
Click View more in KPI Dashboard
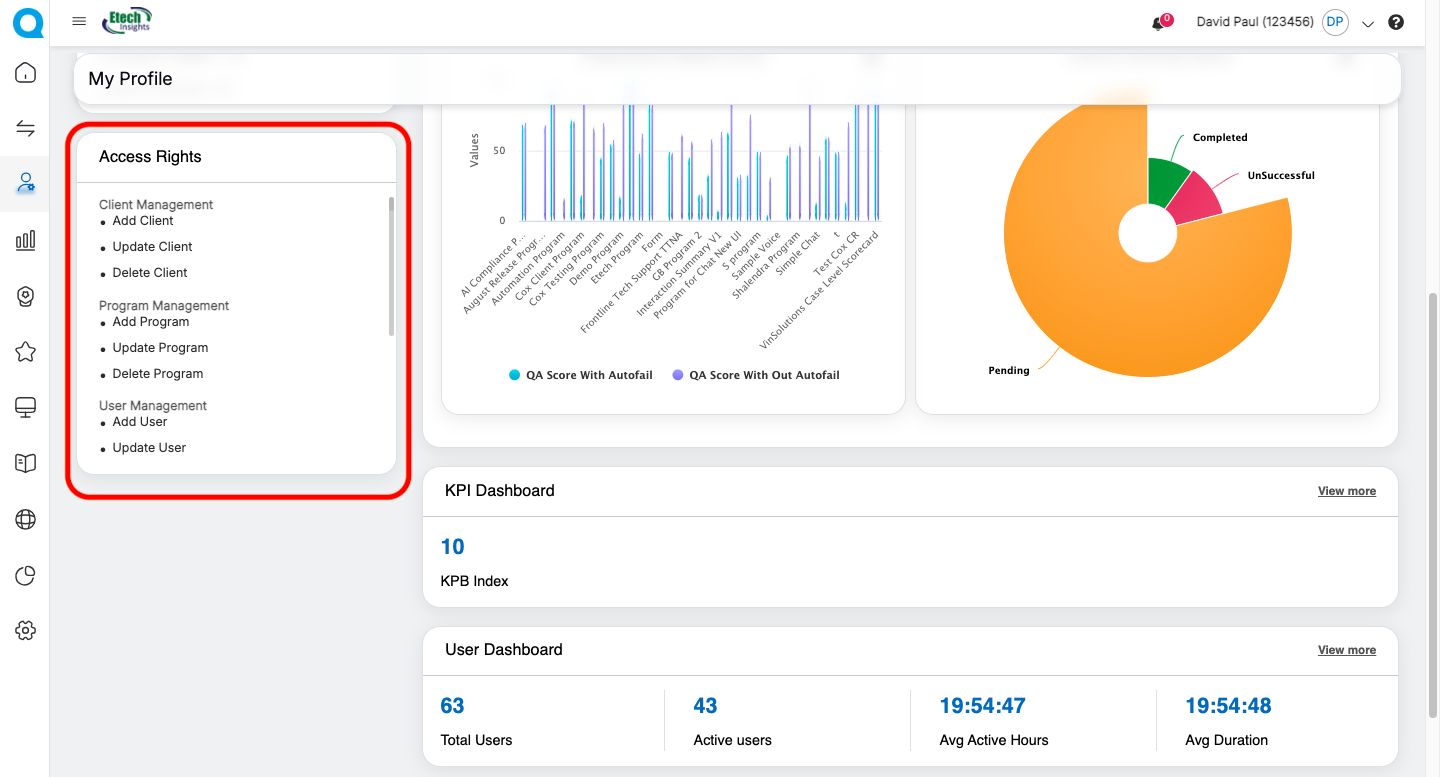[1346, 491]
